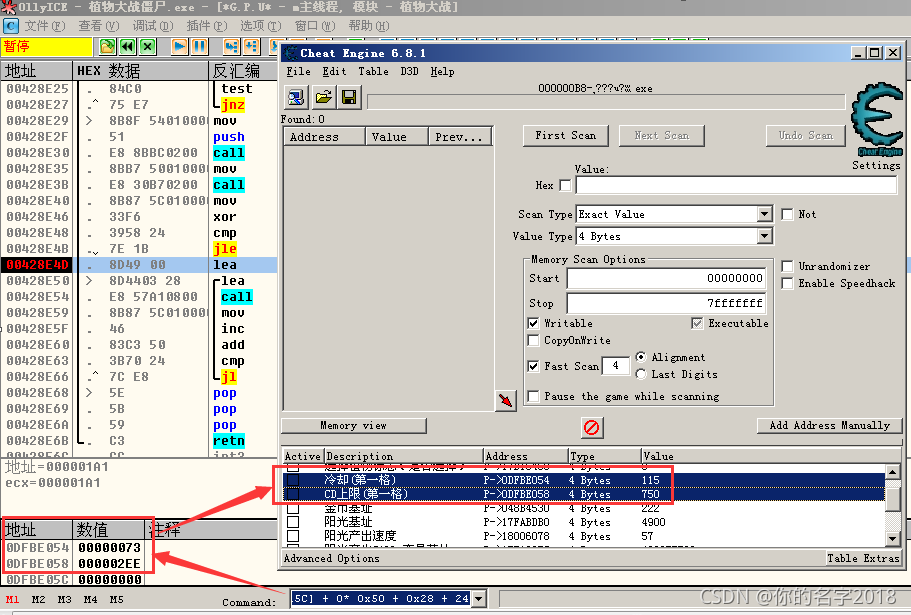911x615 pixels.
Task: Click Fast Scan alignment value field
Action: coord(615,366)
